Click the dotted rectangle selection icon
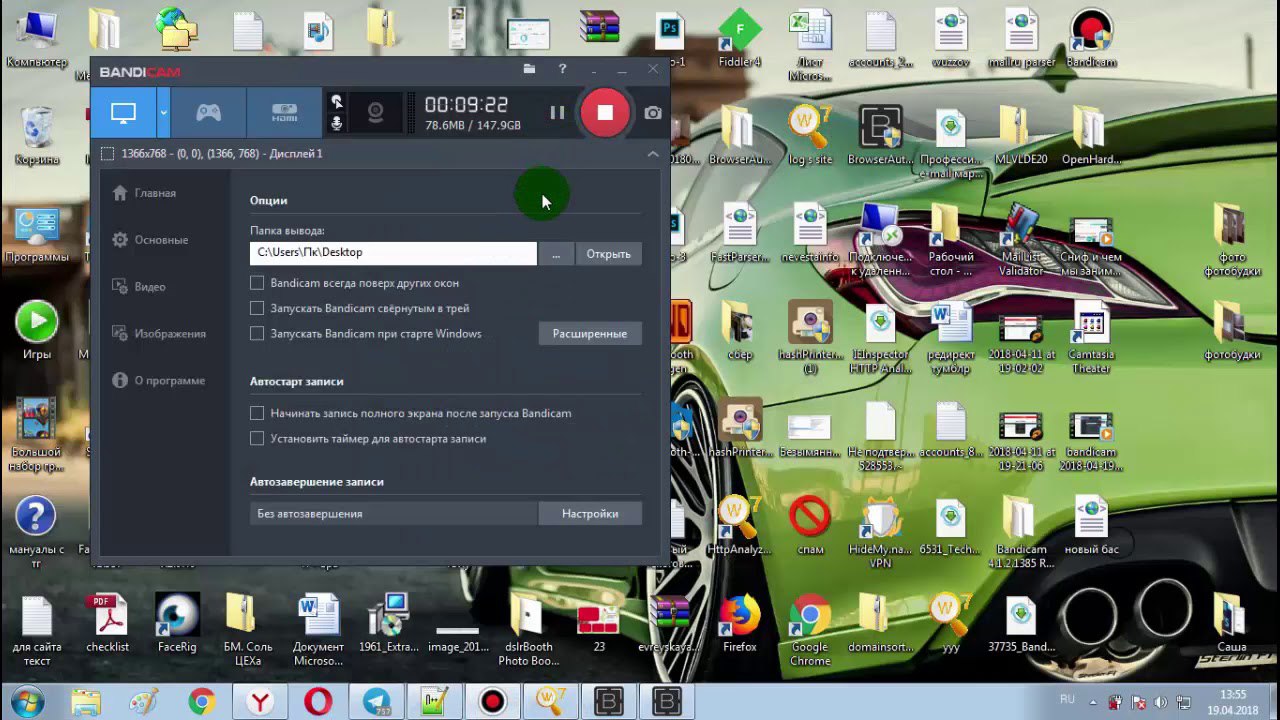This screenshot has width=1280, height=720. pos(107,154)
